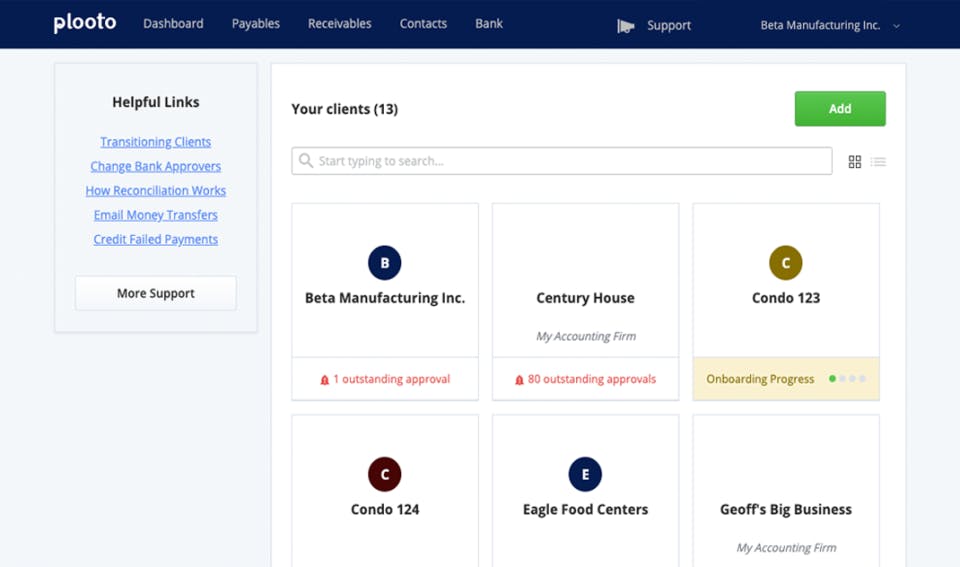Click the Onboarding Progress indicator dots
This screenshot has height=567, width=960.
847,378
